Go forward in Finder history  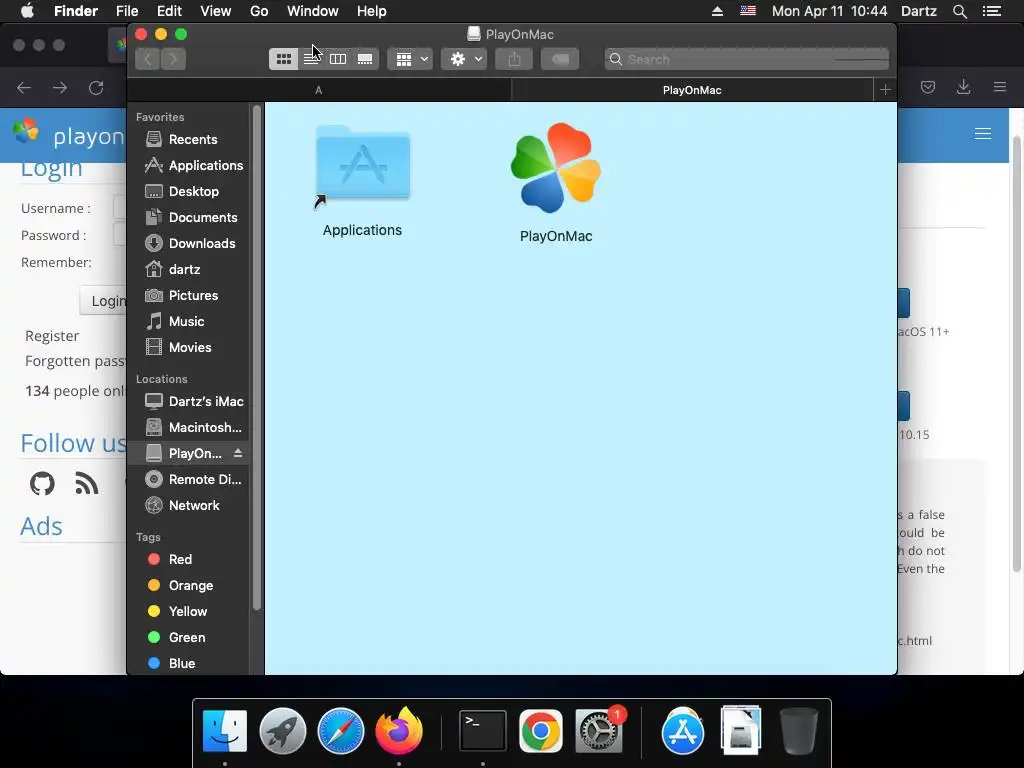[173, 59]
